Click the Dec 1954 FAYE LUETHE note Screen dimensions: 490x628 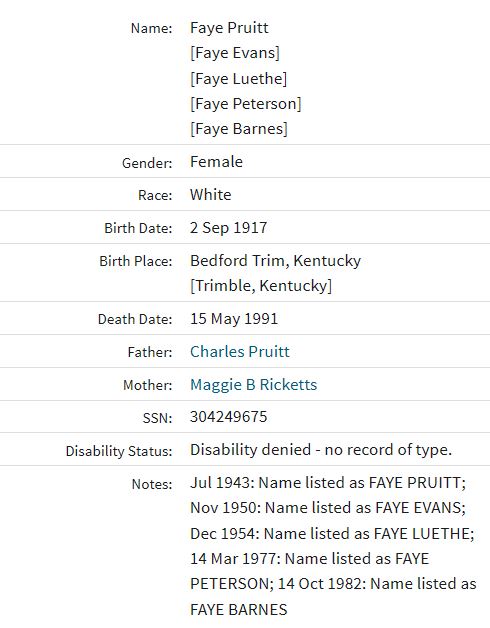tap(332, 533)
